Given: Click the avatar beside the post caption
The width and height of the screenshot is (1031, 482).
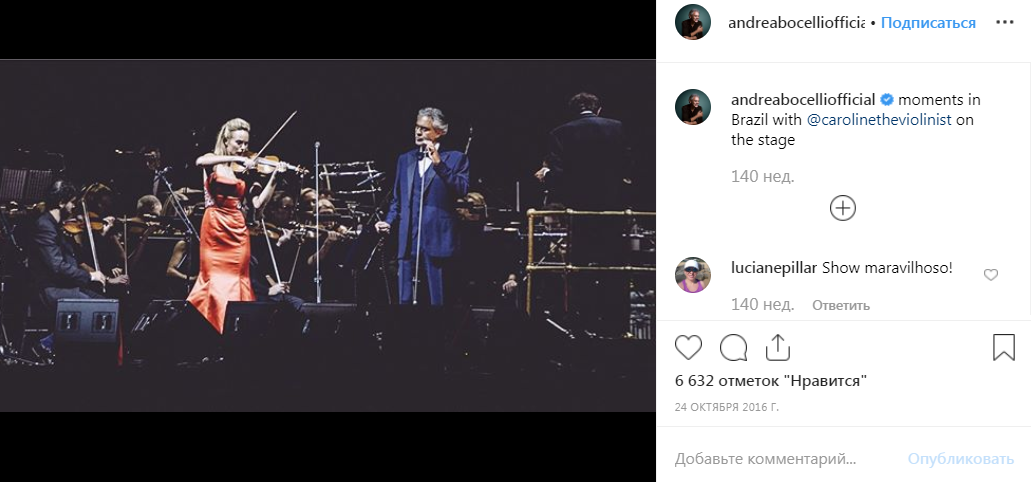Looking at the screenshot, I should point(693,107).
